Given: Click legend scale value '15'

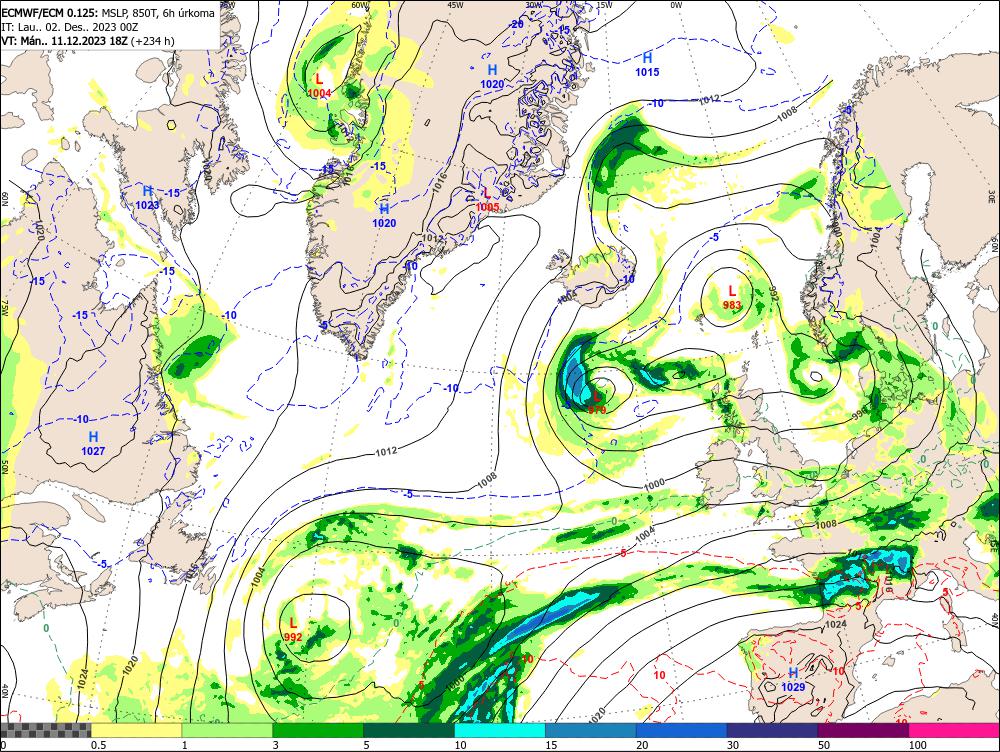Looking at the screenshot, I should 552,745.
